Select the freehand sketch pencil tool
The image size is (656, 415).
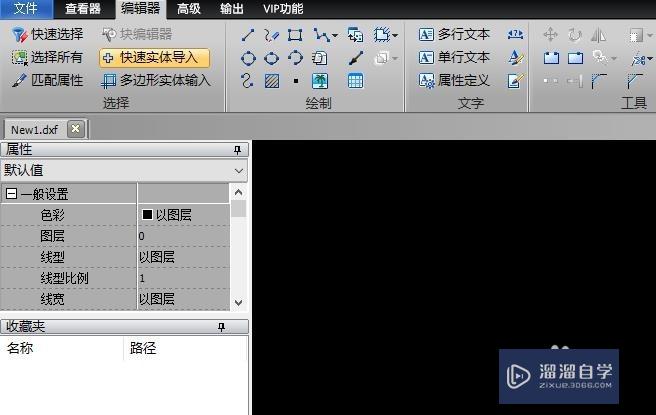[272, 35]
